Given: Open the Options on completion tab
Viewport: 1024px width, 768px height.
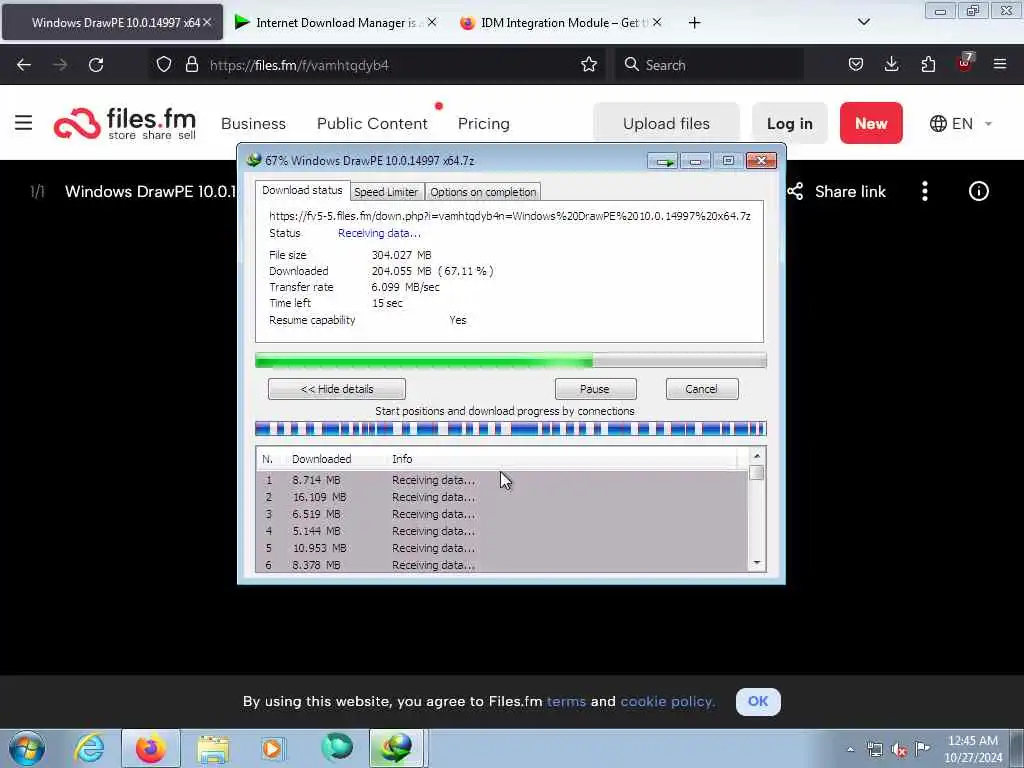Looking at the screenshot, I should point(483,192).
